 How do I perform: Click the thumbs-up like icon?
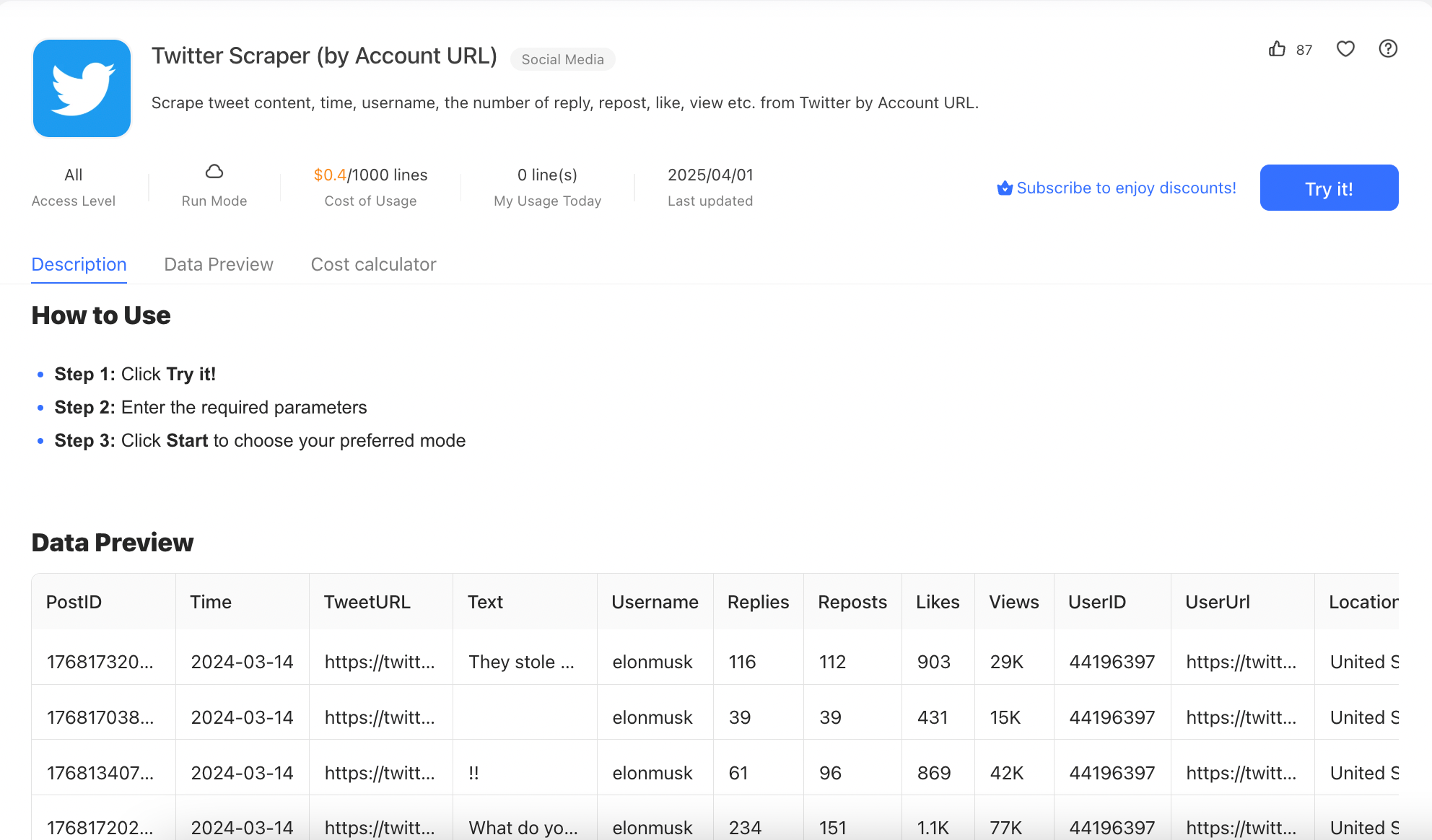(1277, 49)
